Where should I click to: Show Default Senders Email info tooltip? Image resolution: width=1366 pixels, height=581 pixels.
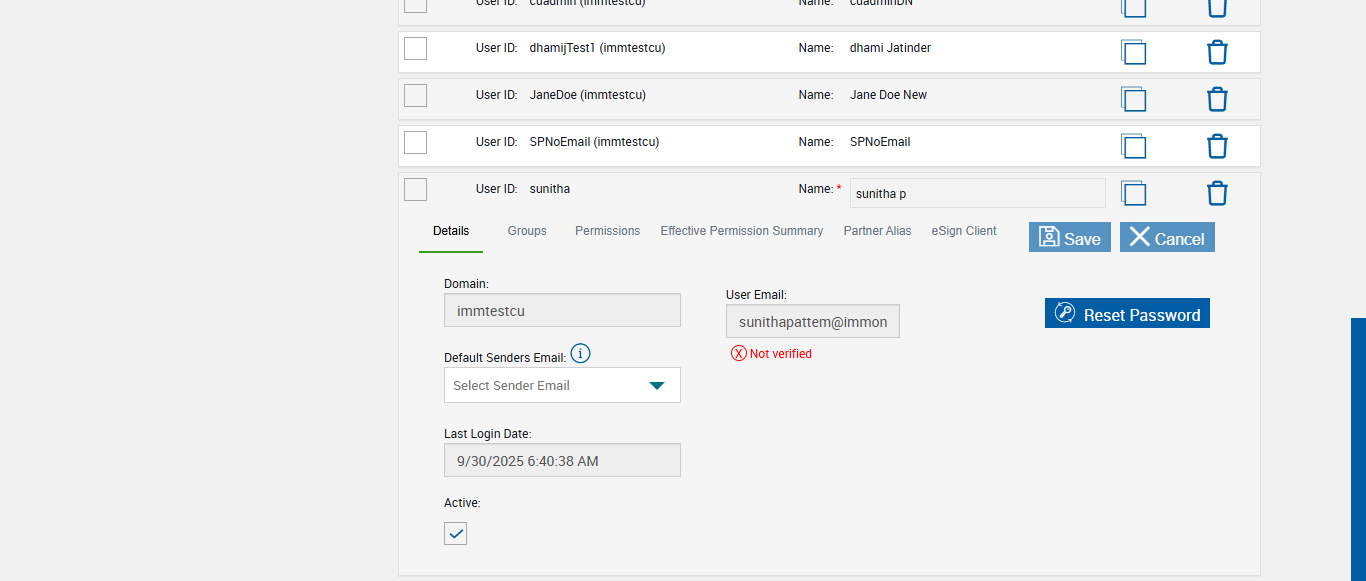click(x=580, y=353)
